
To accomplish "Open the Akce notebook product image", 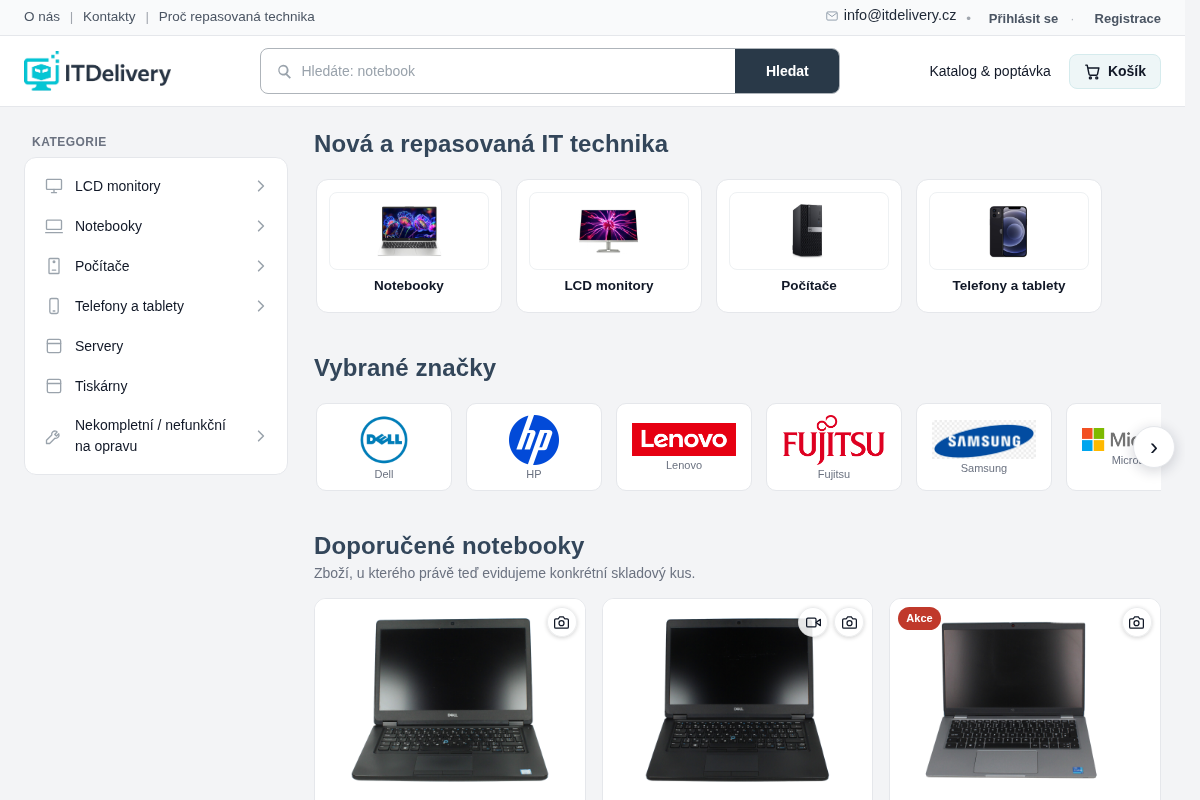I will [x=1010, y=699].
